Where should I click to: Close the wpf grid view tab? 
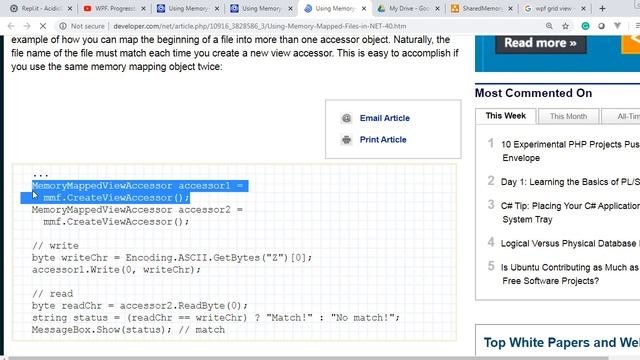583,9
